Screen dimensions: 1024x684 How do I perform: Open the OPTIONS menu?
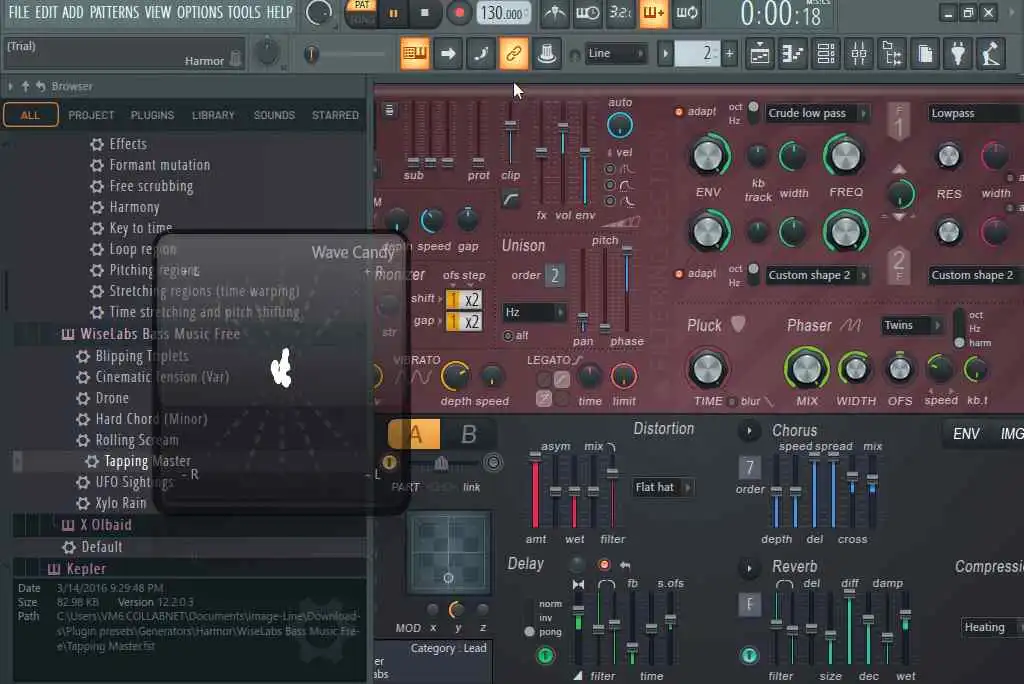pyautogui.click(x=200, y=12)
